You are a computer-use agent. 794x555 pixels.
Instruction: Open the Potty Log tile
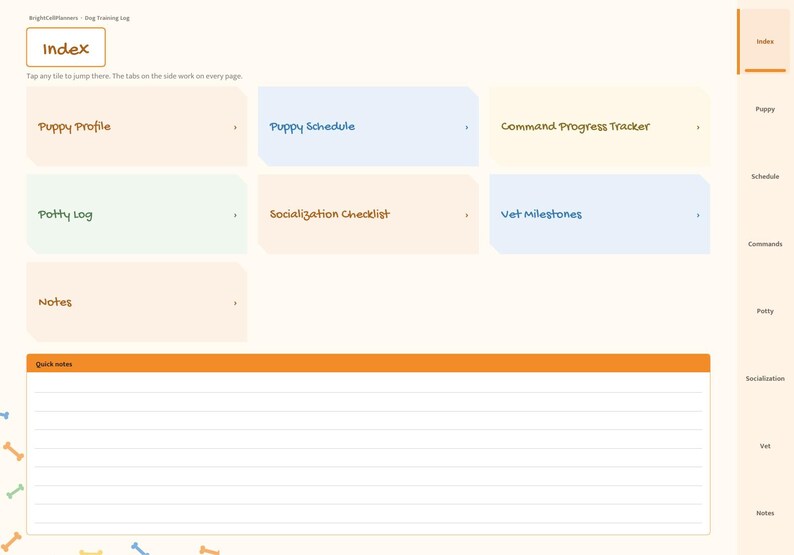point(137,214)
